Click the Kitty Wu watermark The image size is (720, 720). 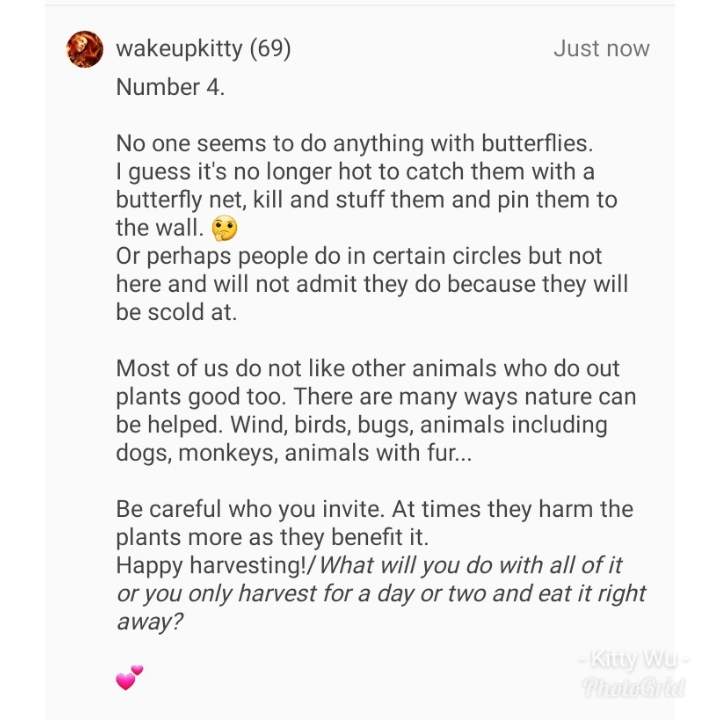coord(633,660)
